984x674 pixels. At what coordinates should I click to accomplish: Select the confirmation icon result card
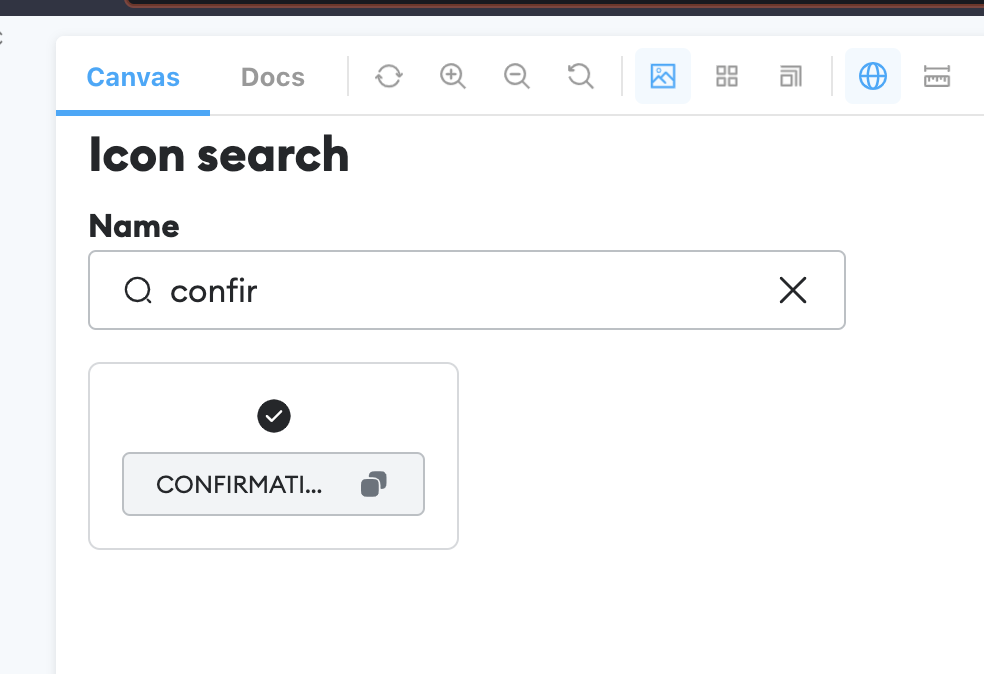pyautogui.click(x=274, y=455)
